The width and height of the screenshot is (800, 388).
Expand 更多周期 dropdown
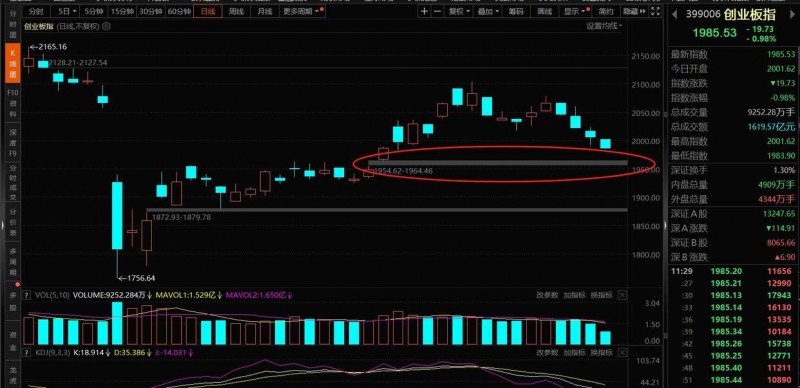tap(303, 11)
